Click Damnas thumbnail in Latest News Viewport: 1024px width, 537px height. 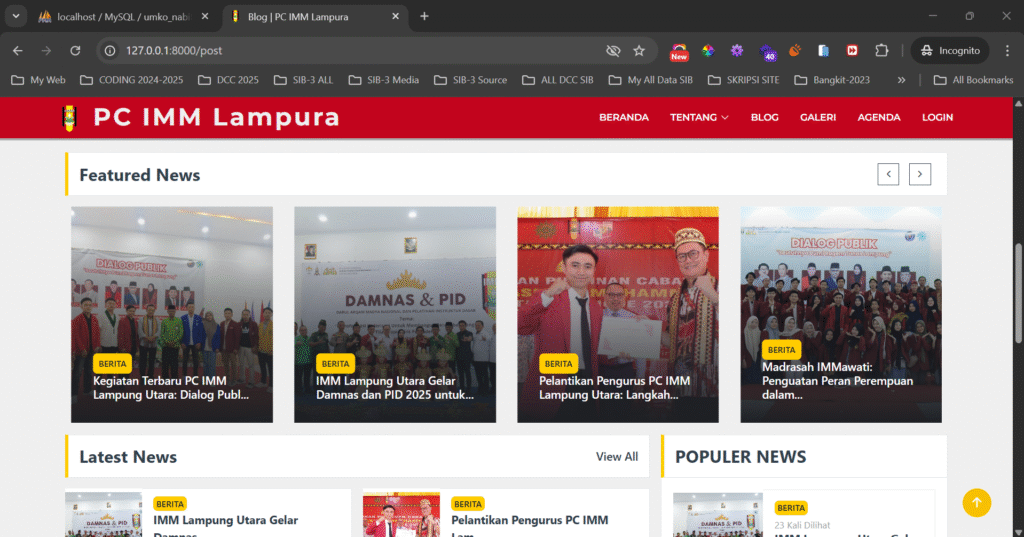click(x=103, y=514)
